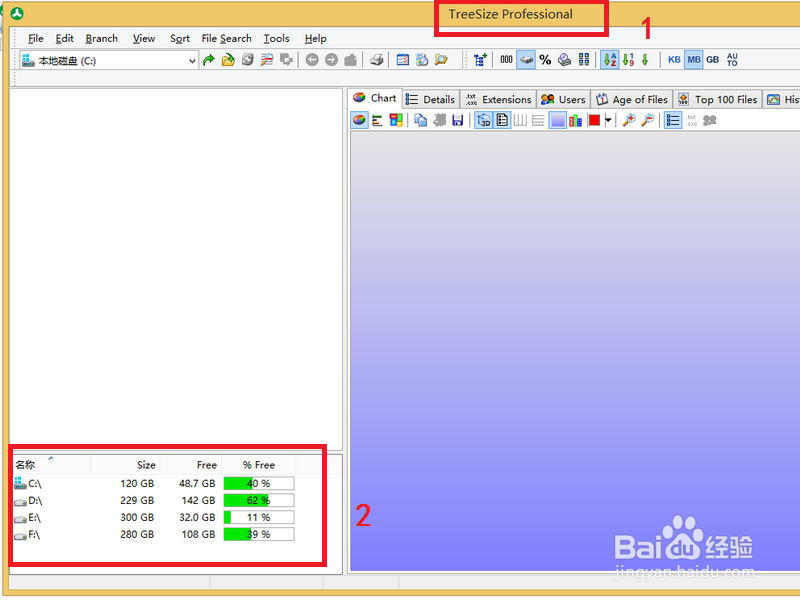This screenshot has width=800, height=600.
Task: Sort drives by Free column header
Action: (x=191, y=465)
